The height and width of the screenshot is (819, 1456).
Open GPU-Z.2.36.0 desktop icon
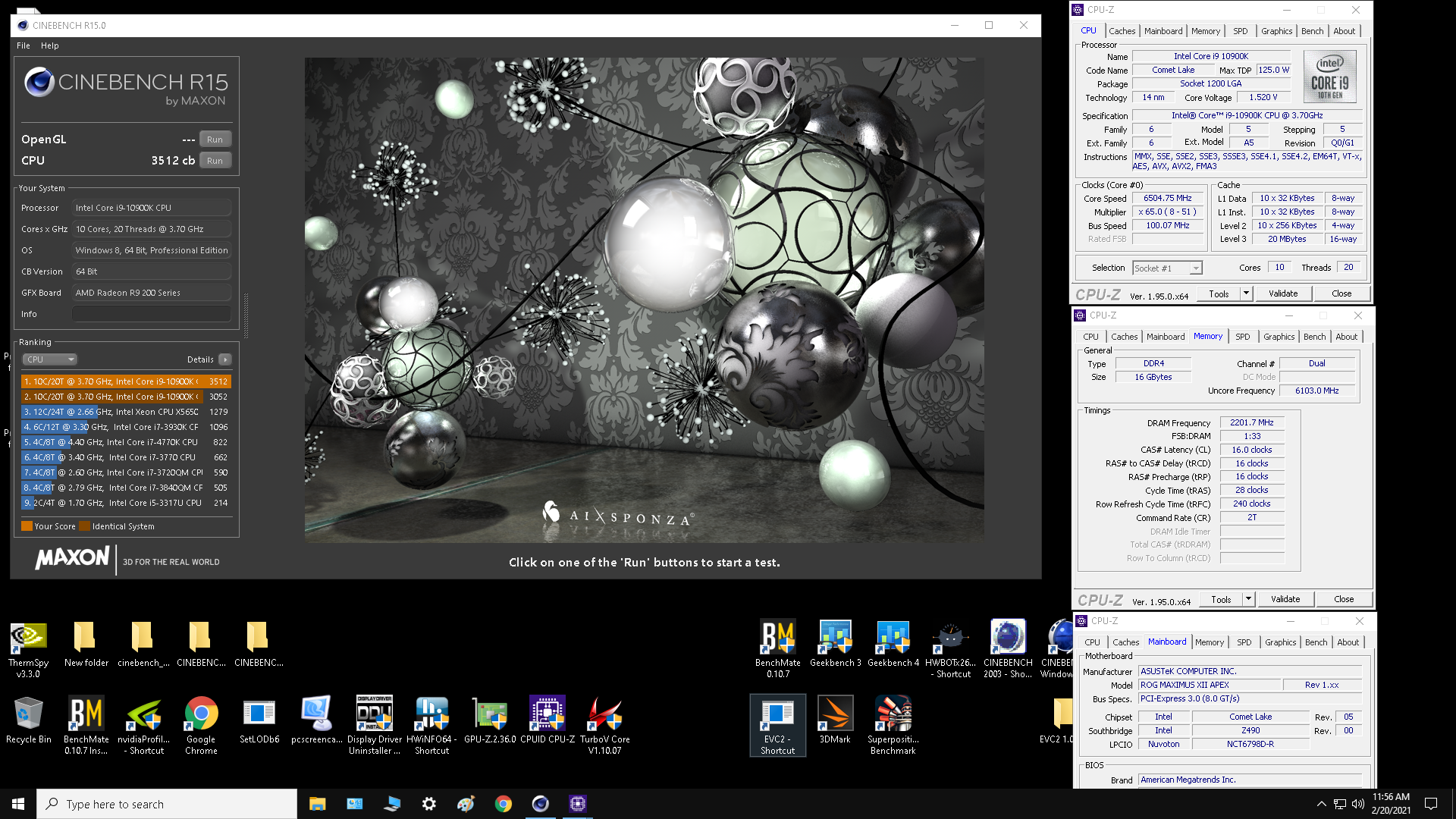(489, 720)
